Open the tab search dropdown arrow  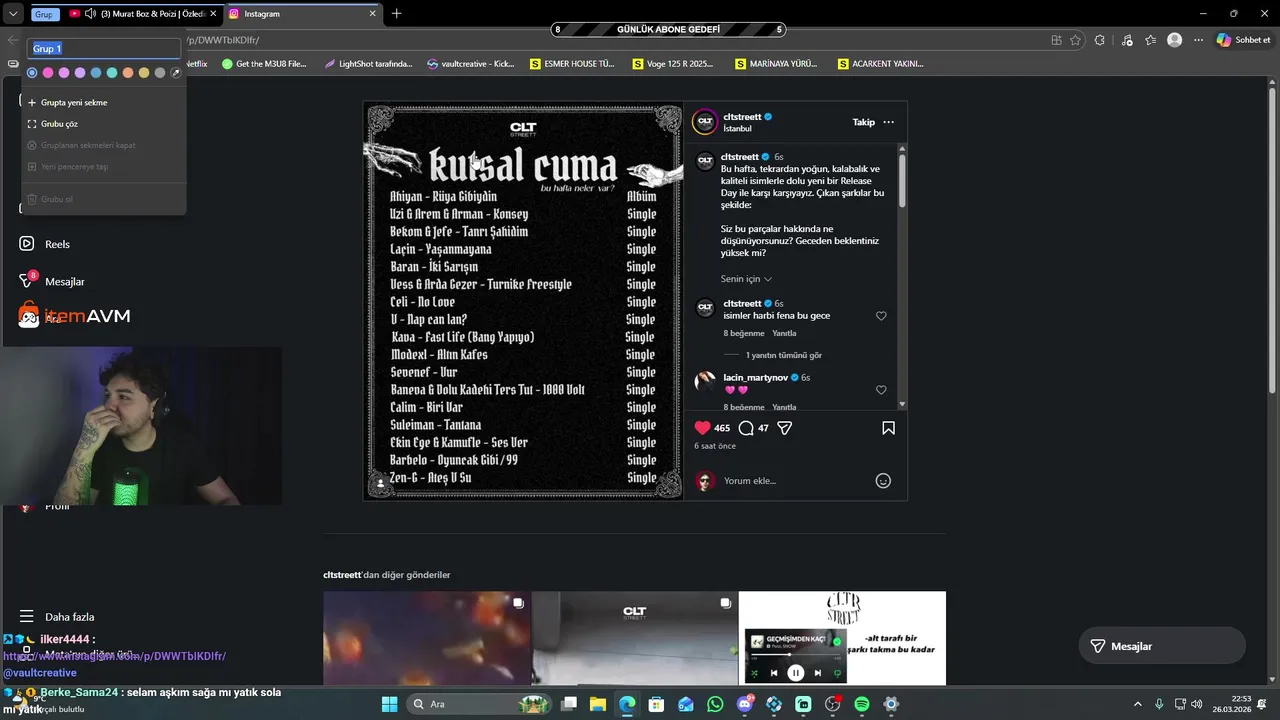13,14
